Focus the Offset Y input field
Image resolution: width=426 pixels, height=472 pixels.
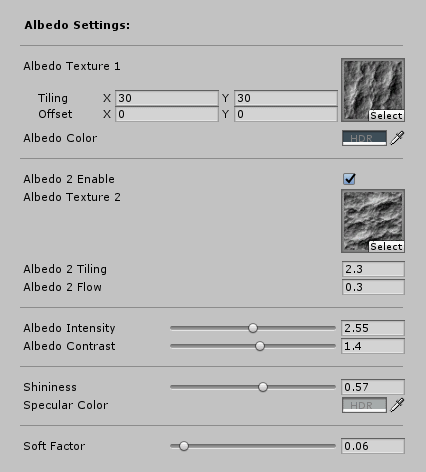click(286, 114)
